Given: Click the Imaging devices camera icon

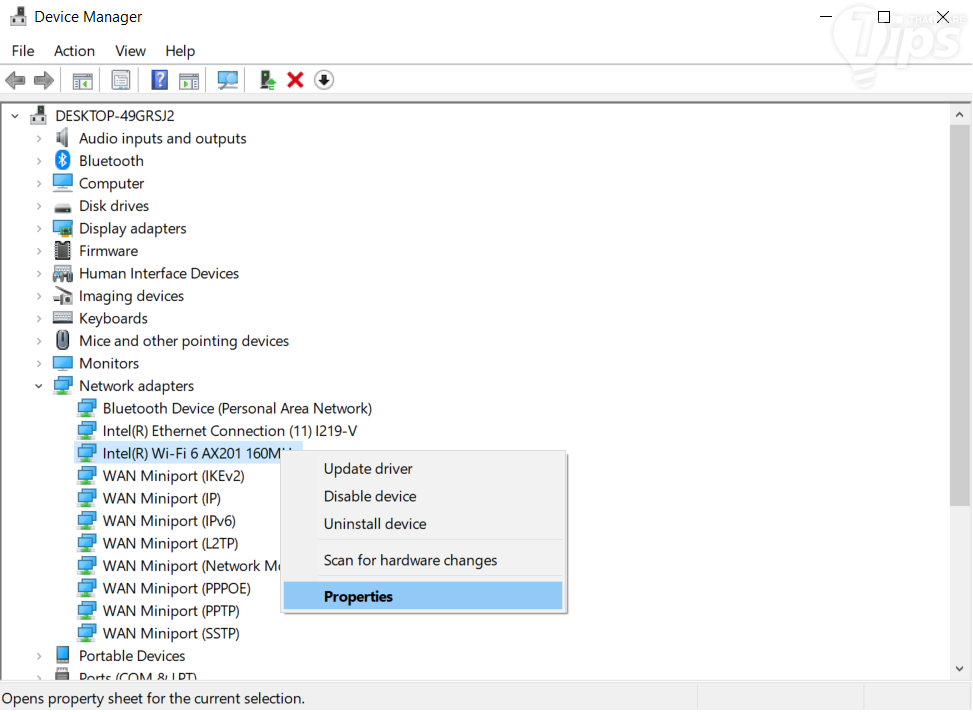Looking at the screenshot, I should coord(63,296).
